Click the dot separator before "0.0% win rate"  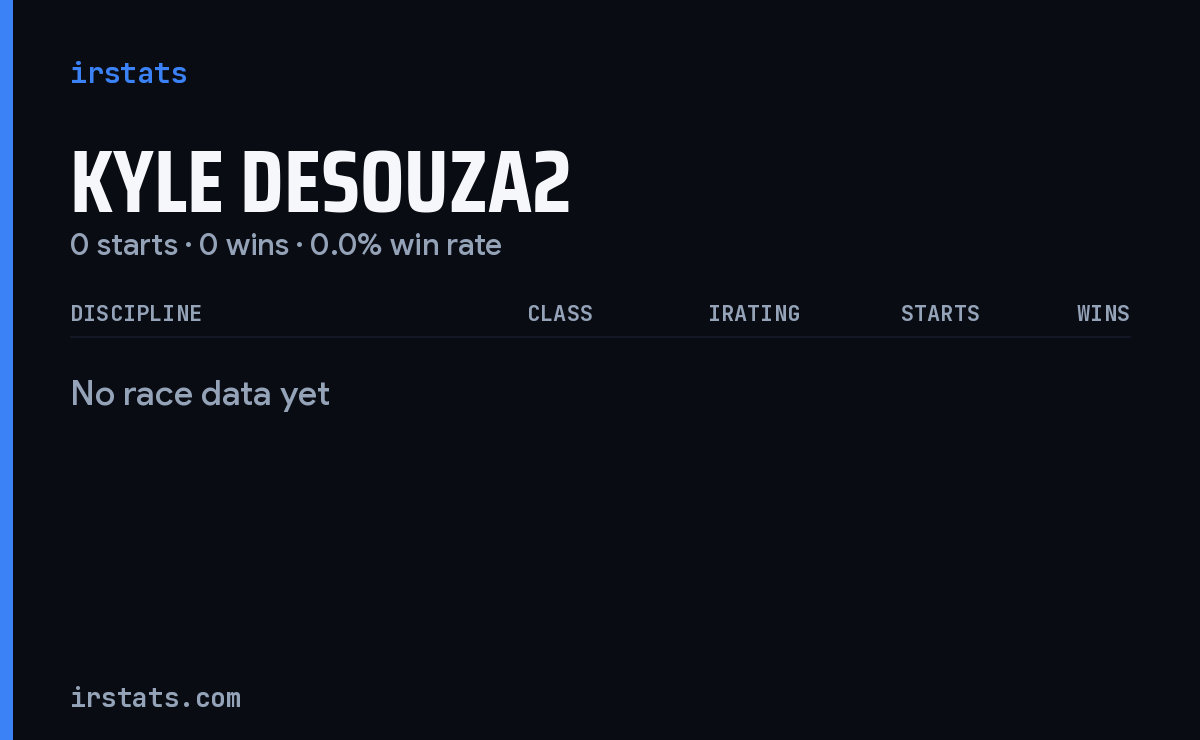[x=299, y=246]
